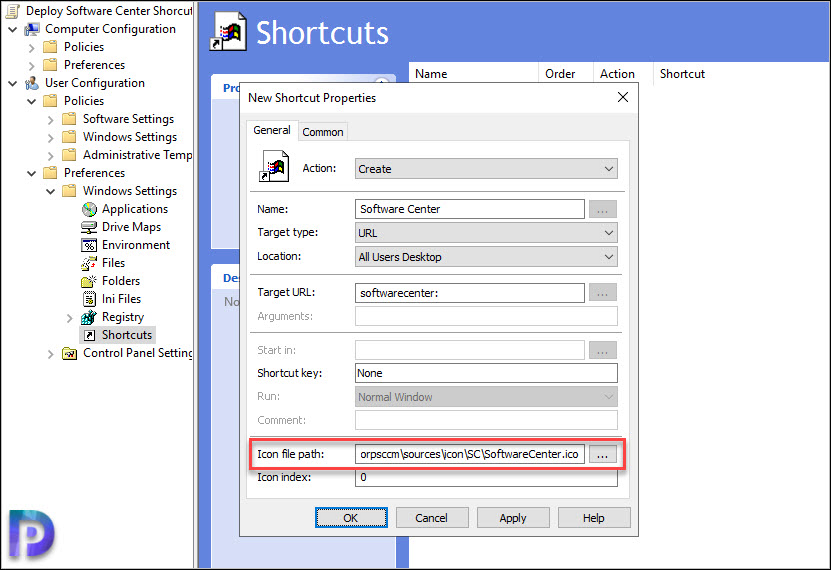This screenshot has height=570, width=831.
Task: Click the User Configuration icon
Action: coord(32,83)
